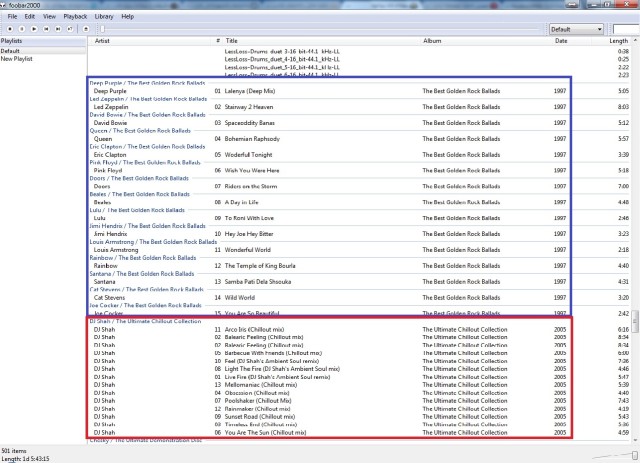The height and width of the screenshot is (463, 640).
Task: Play a random track
Action: click(70, 29)
